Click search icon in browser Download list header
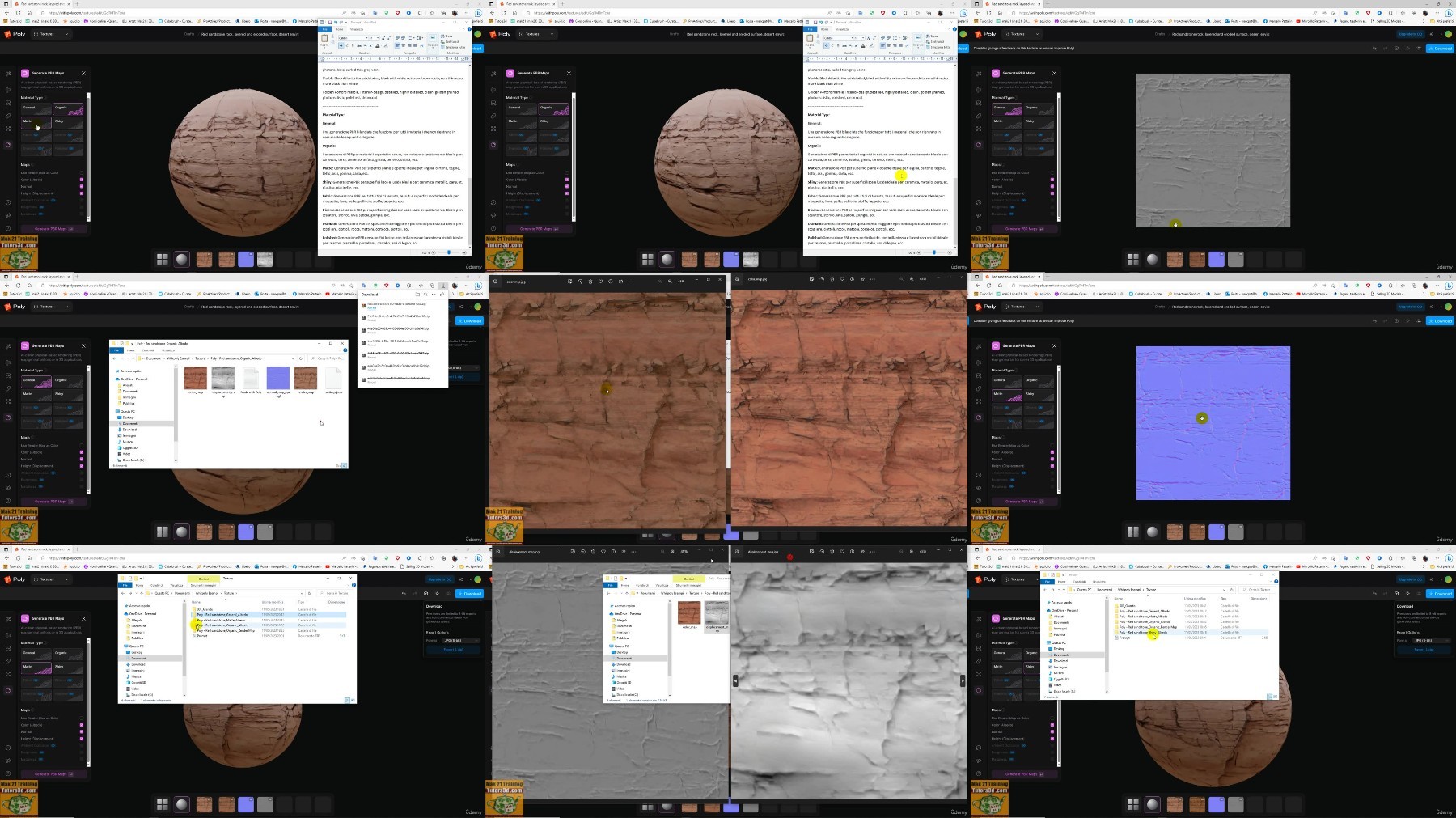 (x=425, y=295)
